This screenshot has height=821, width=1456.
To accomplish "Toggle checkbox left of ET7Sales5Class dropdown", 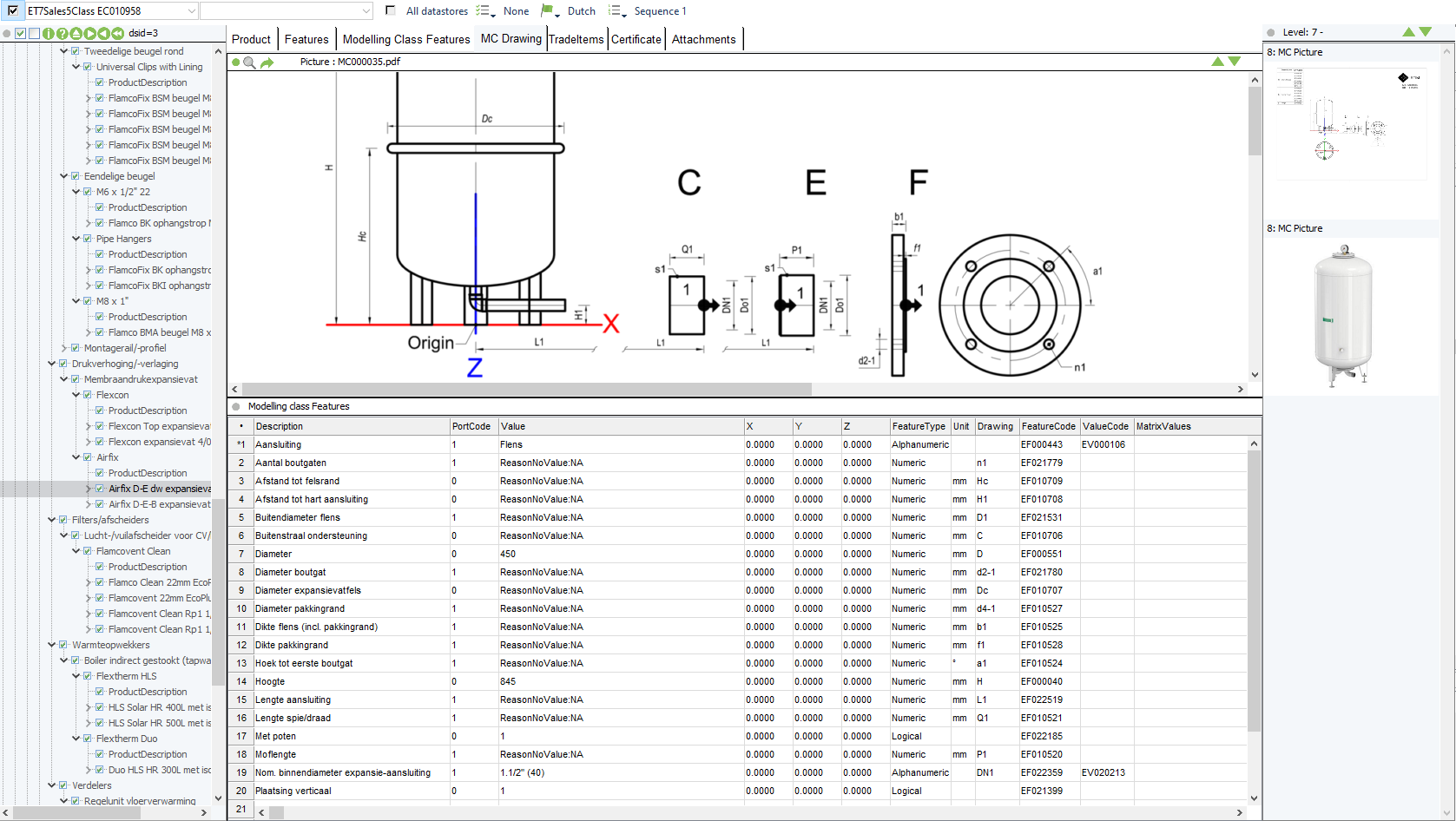I will tap(13, 10).
